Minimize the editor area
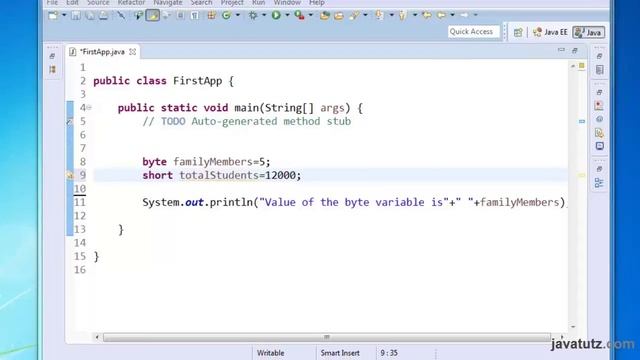Viewport: 640px width, 360px height. tap(561, 50)
